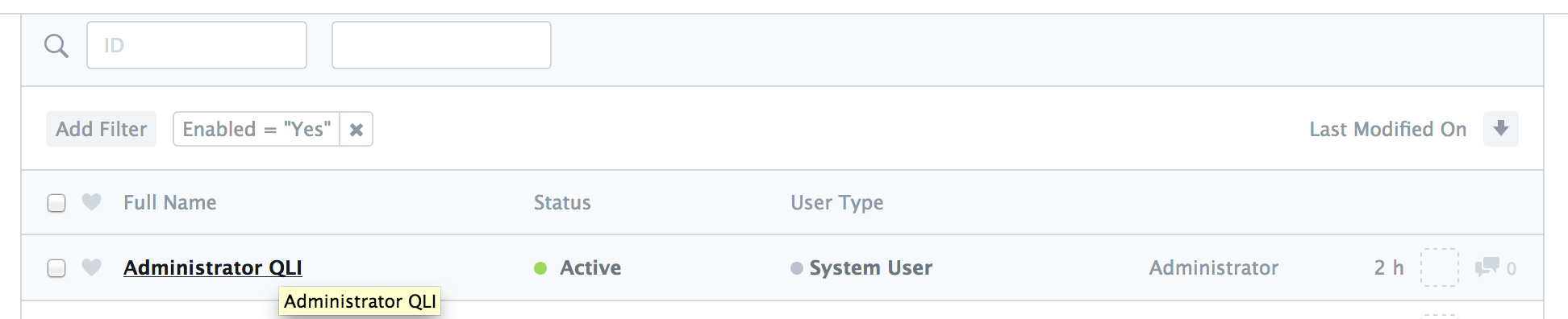Viewport: 1568px width, 319px height.
Task: Click the Full Name column header
Action: (170, 202)
